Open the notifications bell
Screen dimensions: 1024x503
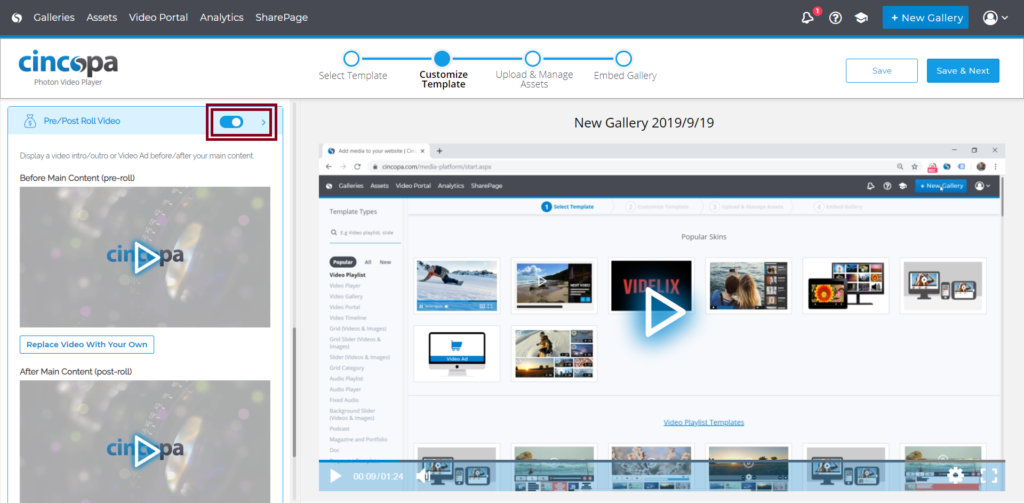click(808, 18)
